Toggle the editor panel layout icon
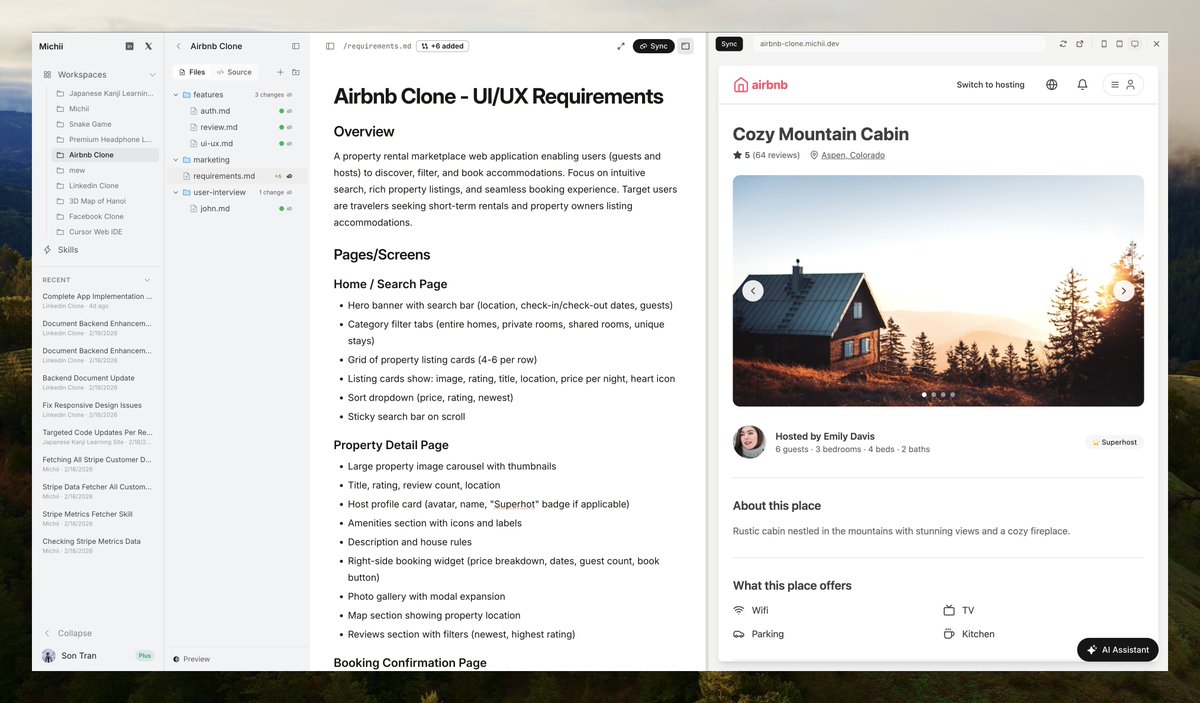Image resolution: width=1200 pixels, height=703 pixels. pos(685,45)
